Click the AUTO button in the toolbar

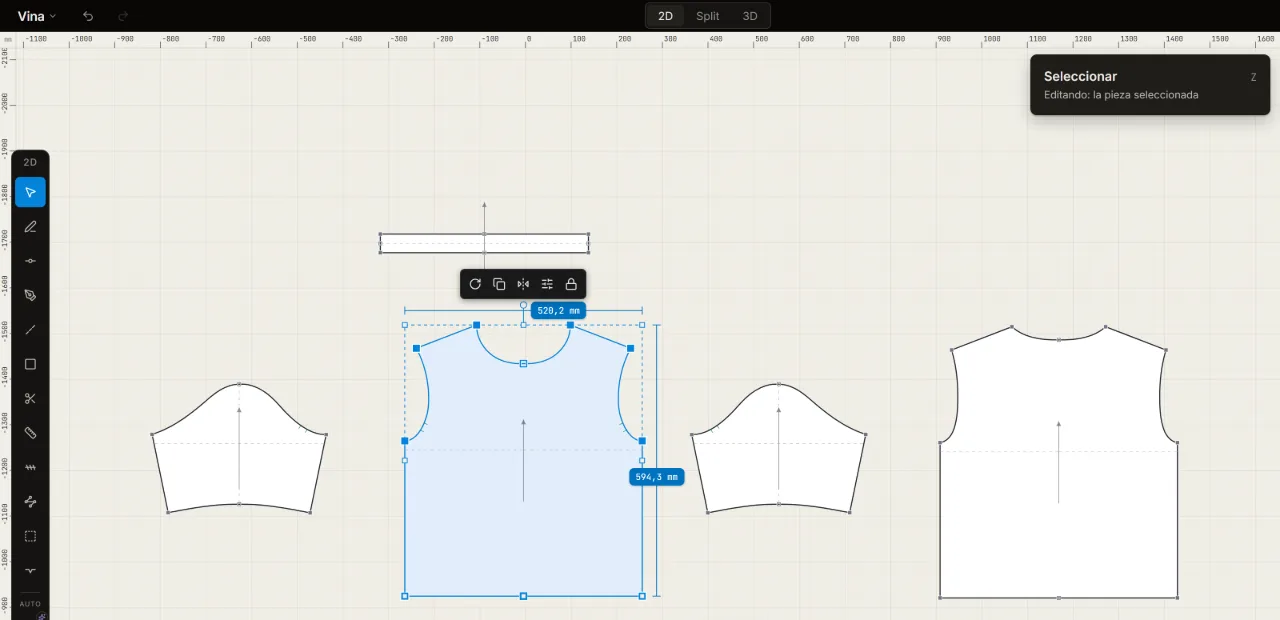point(30,604)
